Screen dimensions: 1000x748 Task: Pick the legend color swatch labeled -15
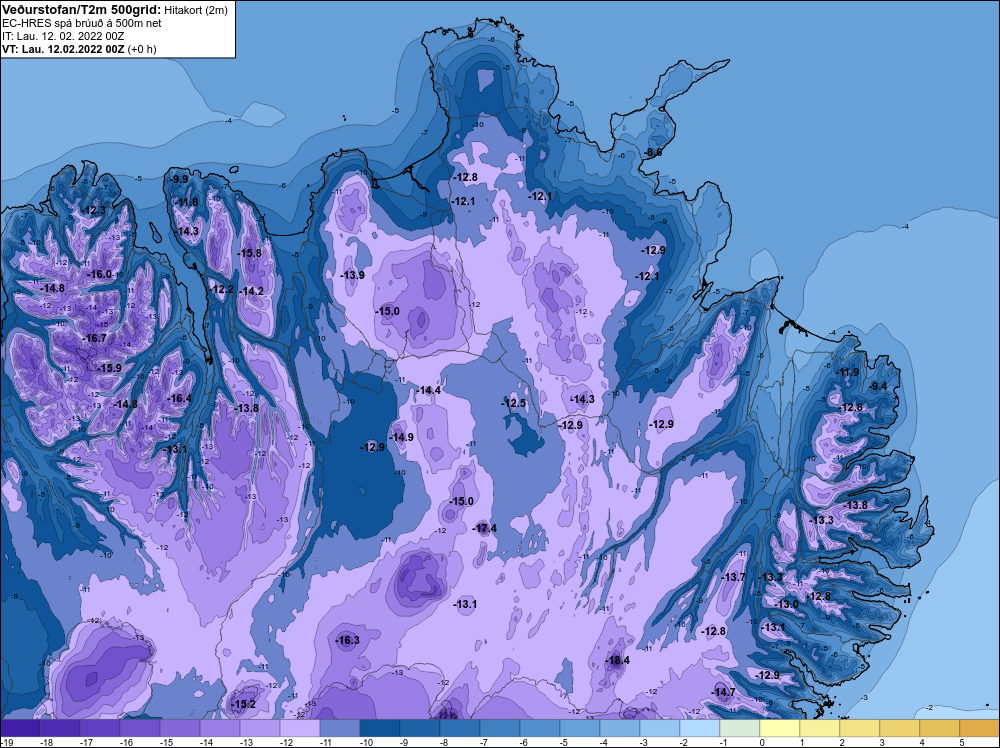(180, 728)
